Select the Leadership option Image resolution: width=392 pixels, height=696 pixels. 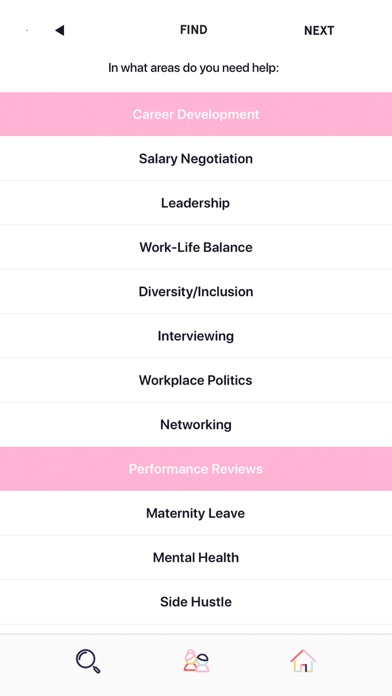coord(196,203)
